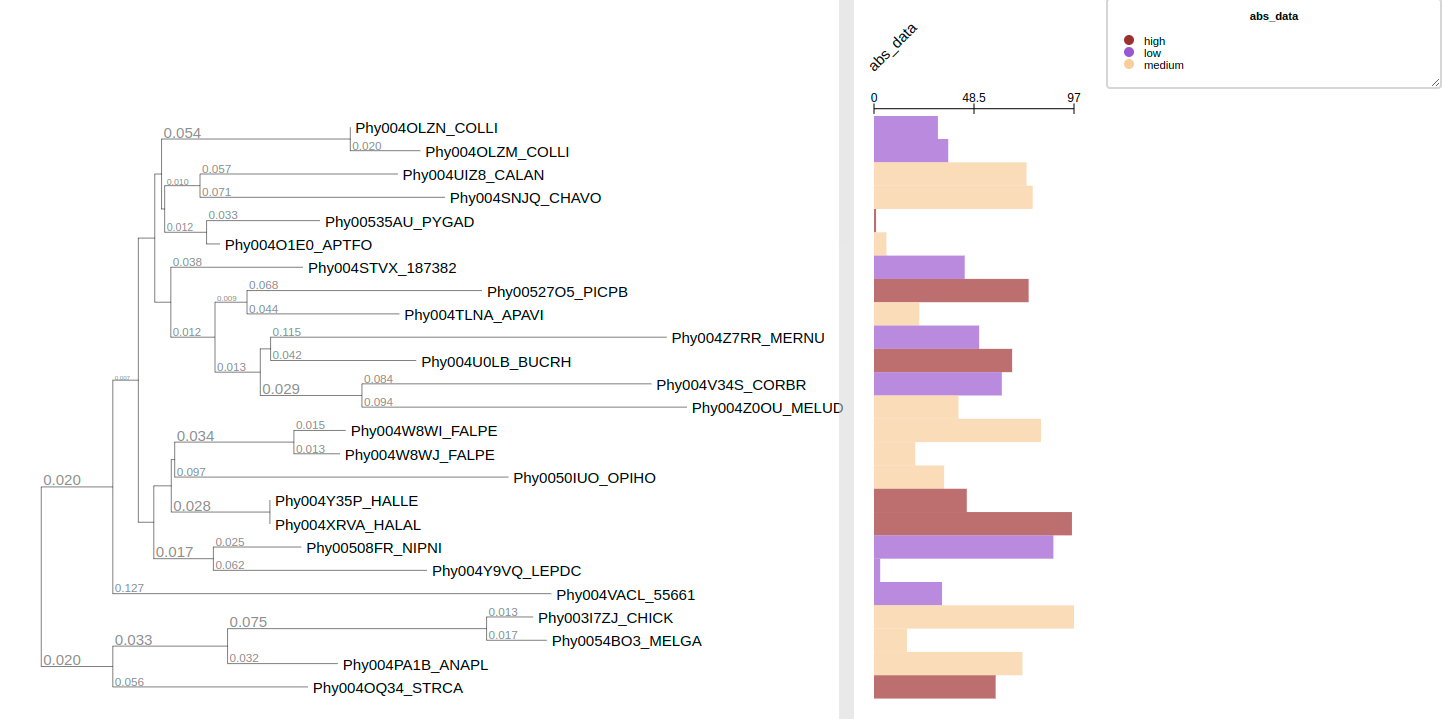Click the Phy004VACL_55661 leaf label

(625, 595)
